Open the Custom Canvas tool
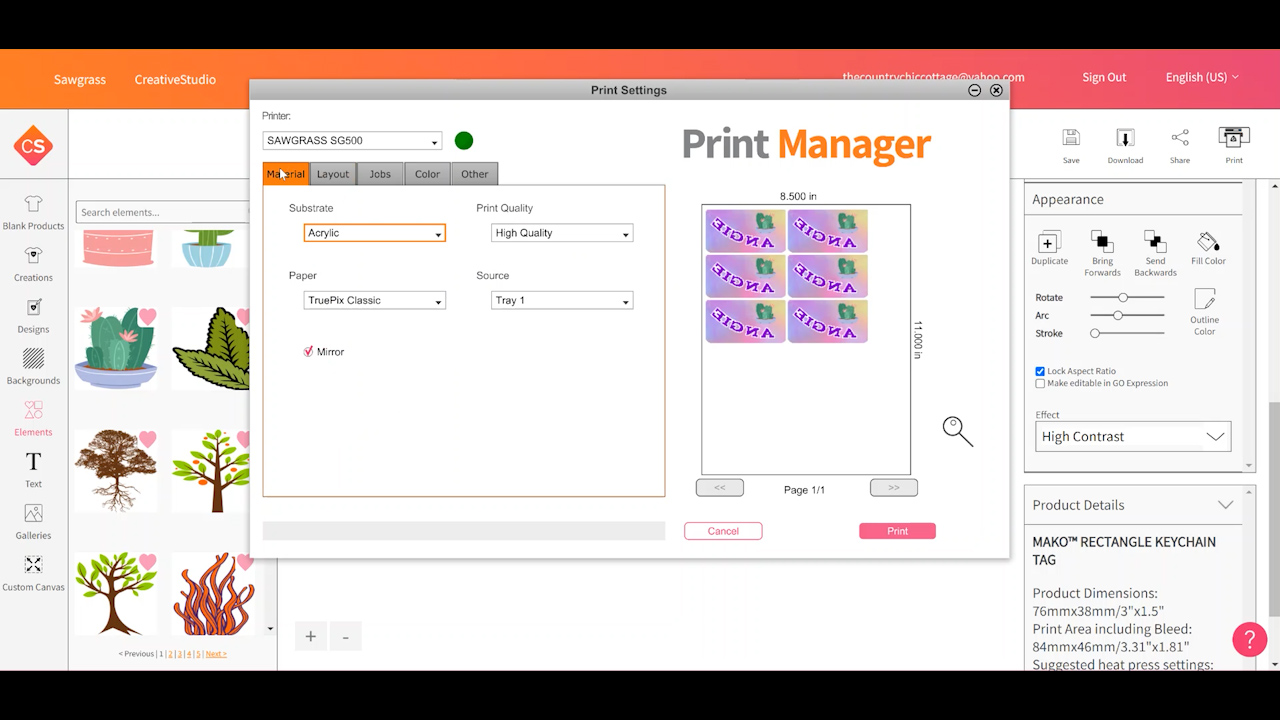The height and width of the screenshot is (720, 1280). [33, 574]
